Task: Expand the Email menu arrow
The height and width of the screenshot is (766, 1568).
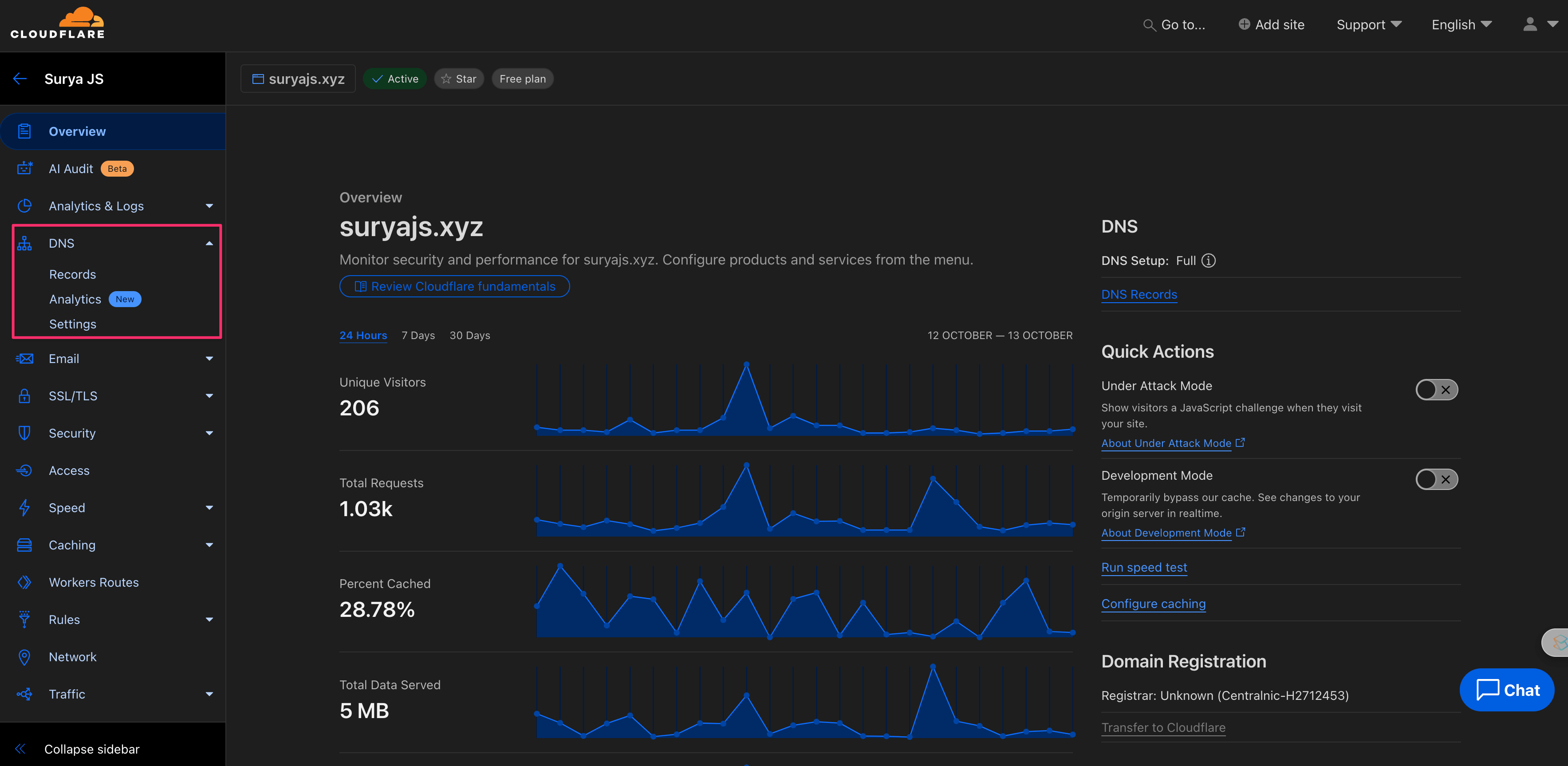Action: [209, 359]
